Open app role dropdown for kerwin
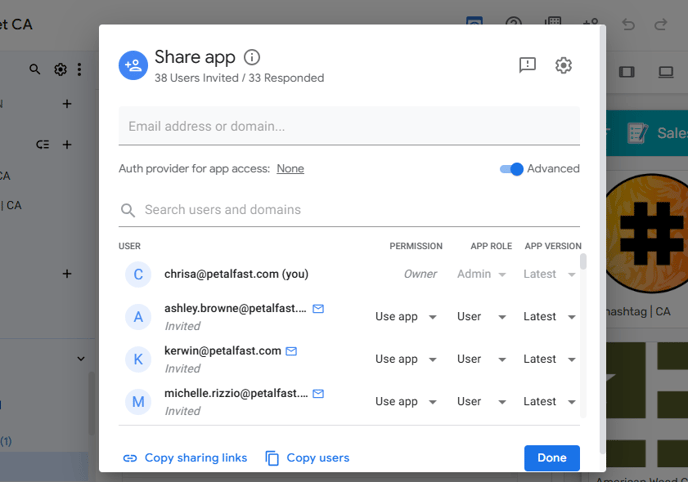Viewport: 688px width, 482px height. 481,359
